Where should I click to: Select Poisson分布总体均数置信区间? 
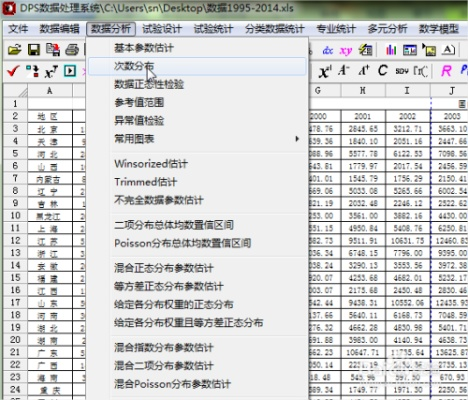[197, 243]
